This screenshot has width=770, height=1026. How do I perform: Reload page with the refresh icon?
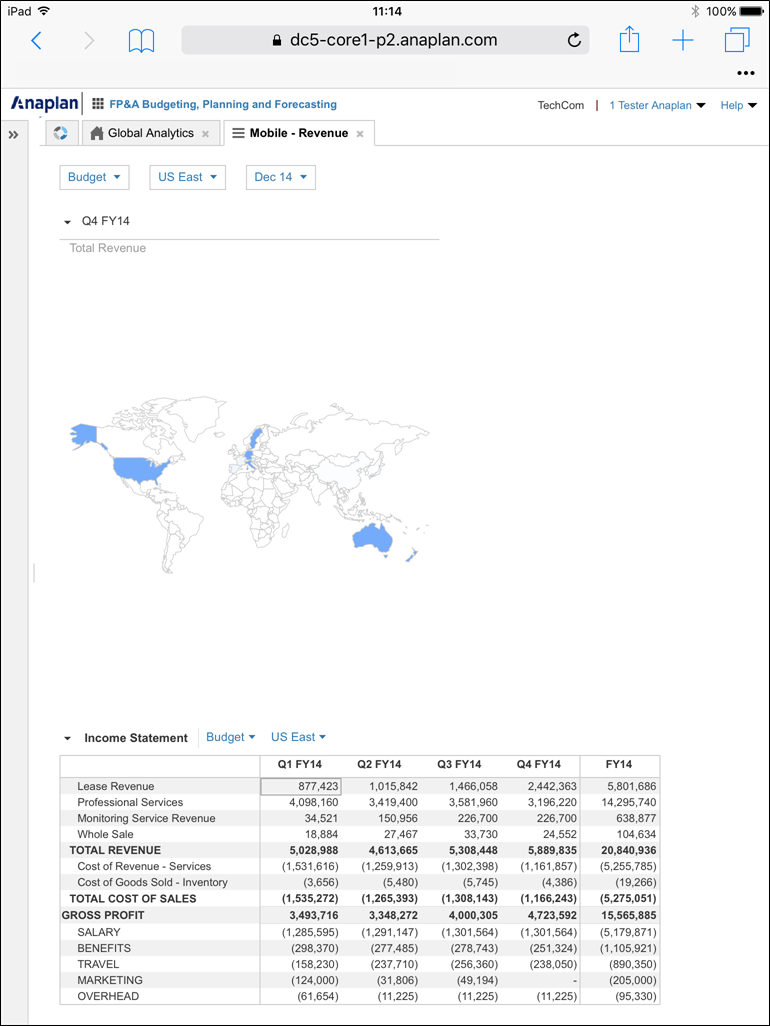574,41
